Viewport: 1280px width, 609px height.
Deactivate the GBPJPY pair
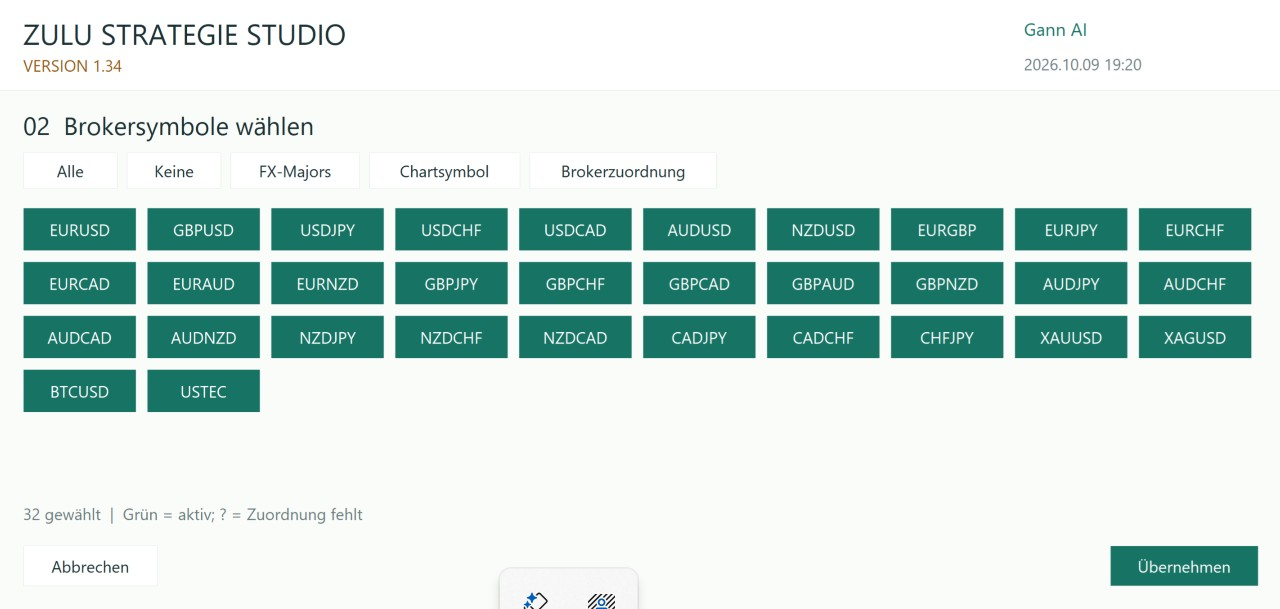click(452, 284)
